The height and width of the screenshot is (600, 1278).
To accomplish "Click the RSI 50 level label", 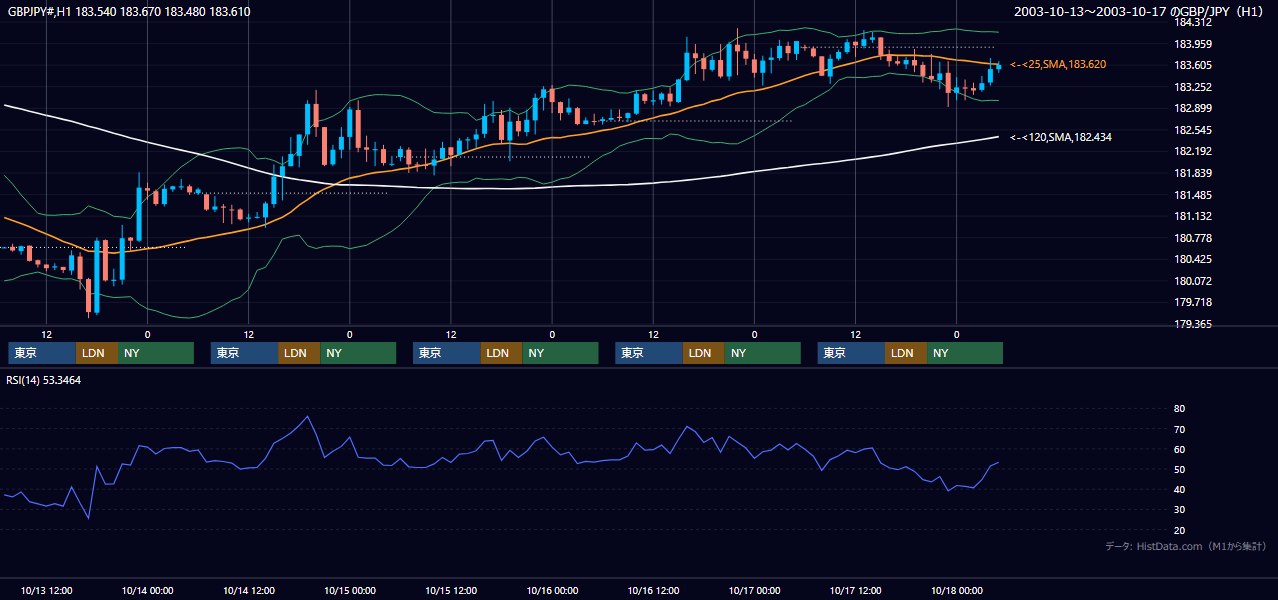I will 1179,469.
